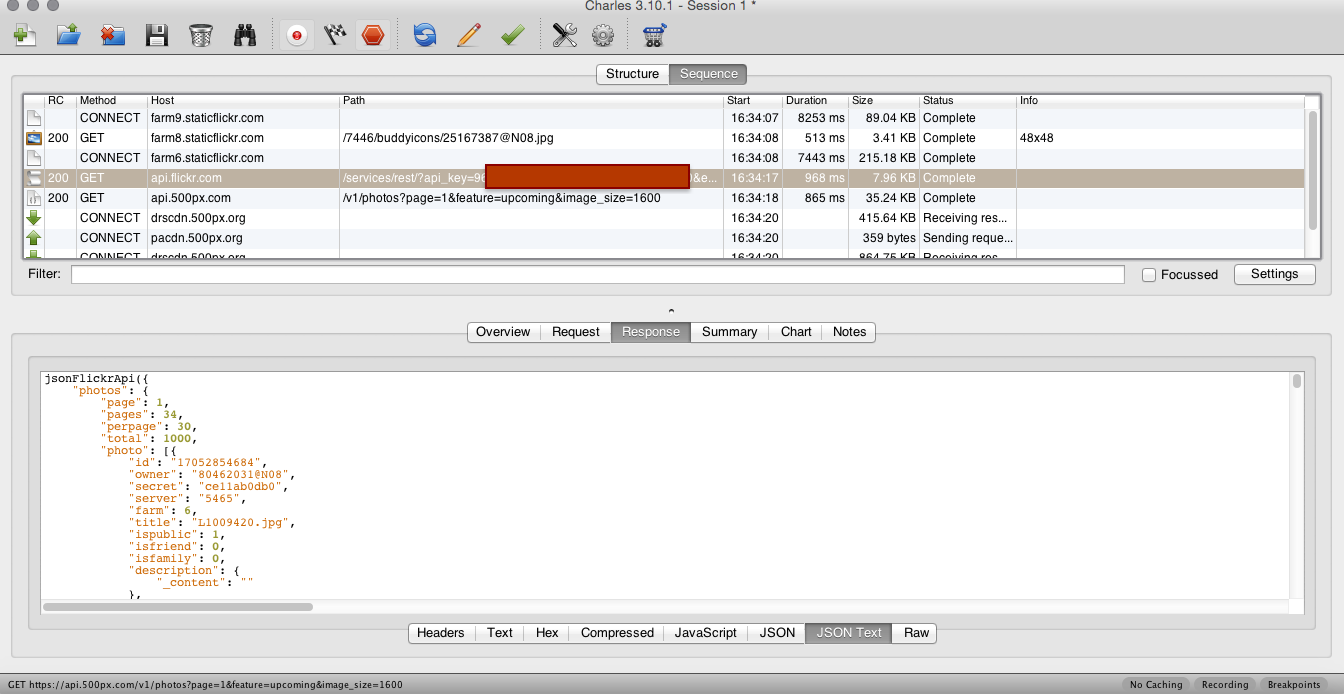Show the response Text view
Screen dimensions: 1344x694
(x=500, y=633)
